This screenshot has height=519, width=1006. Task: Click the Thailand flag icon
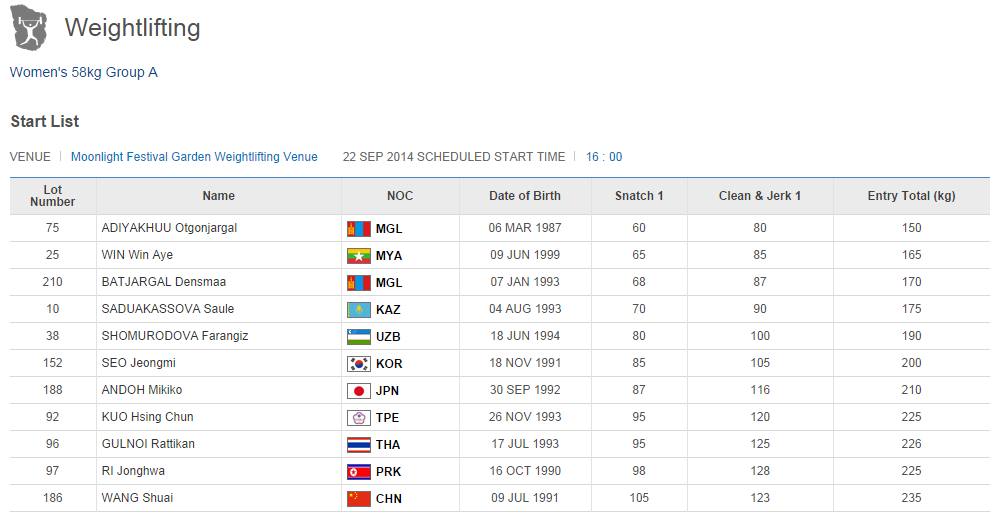tap(359, 445)
